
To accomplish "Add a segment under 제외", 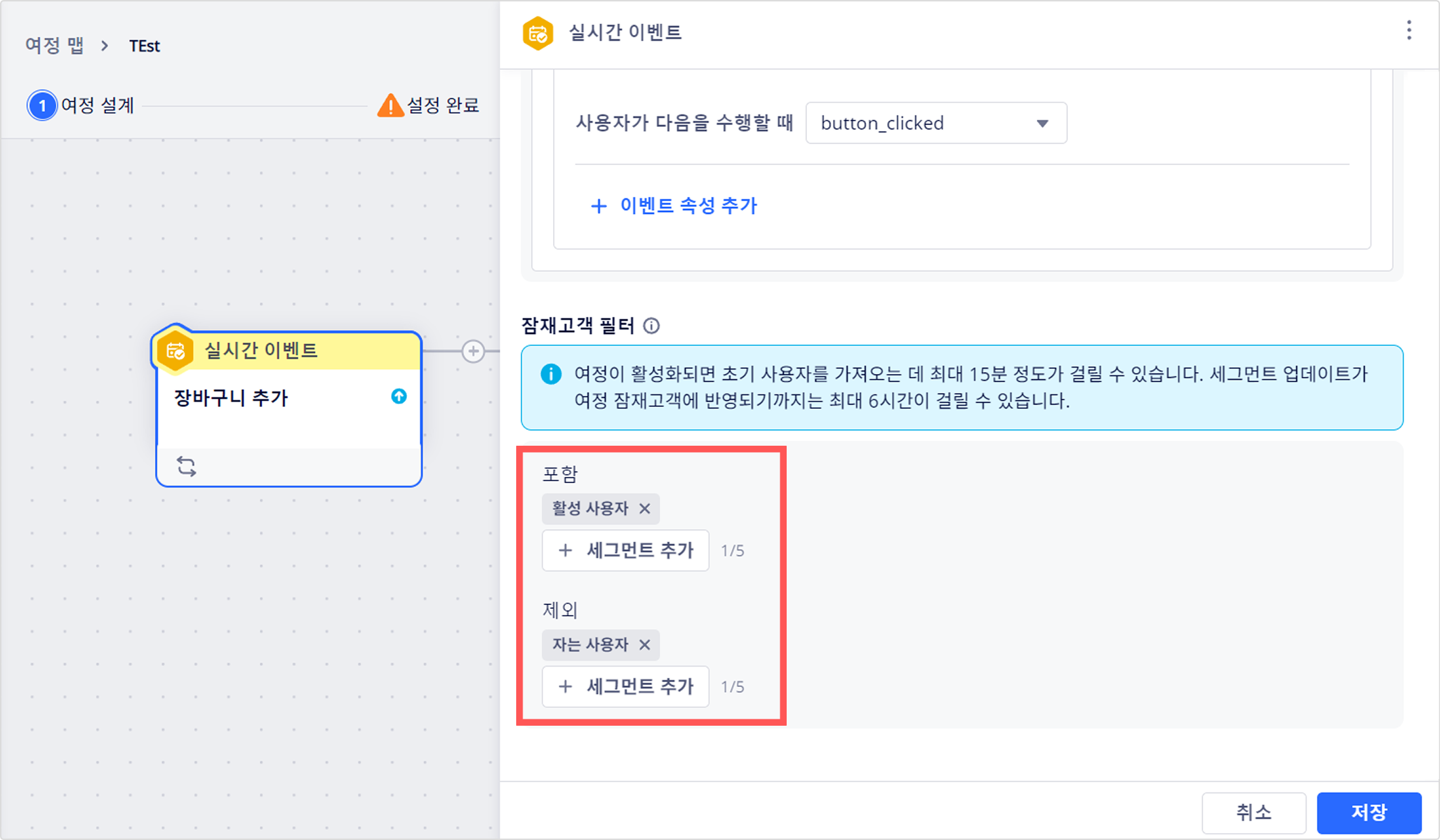I will point(625,686).
